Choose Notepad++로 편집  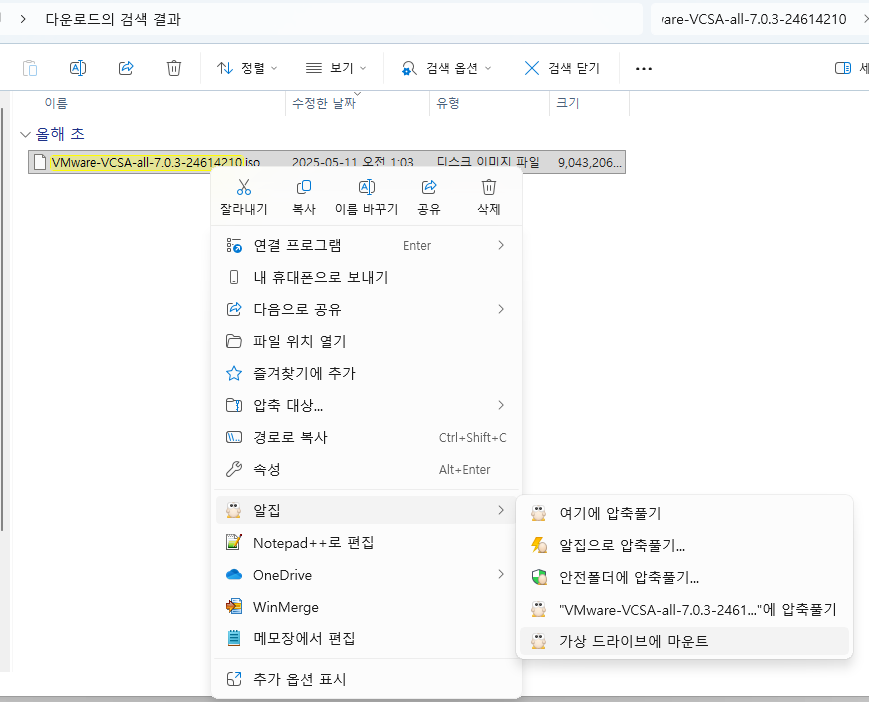tap(366, 542)
